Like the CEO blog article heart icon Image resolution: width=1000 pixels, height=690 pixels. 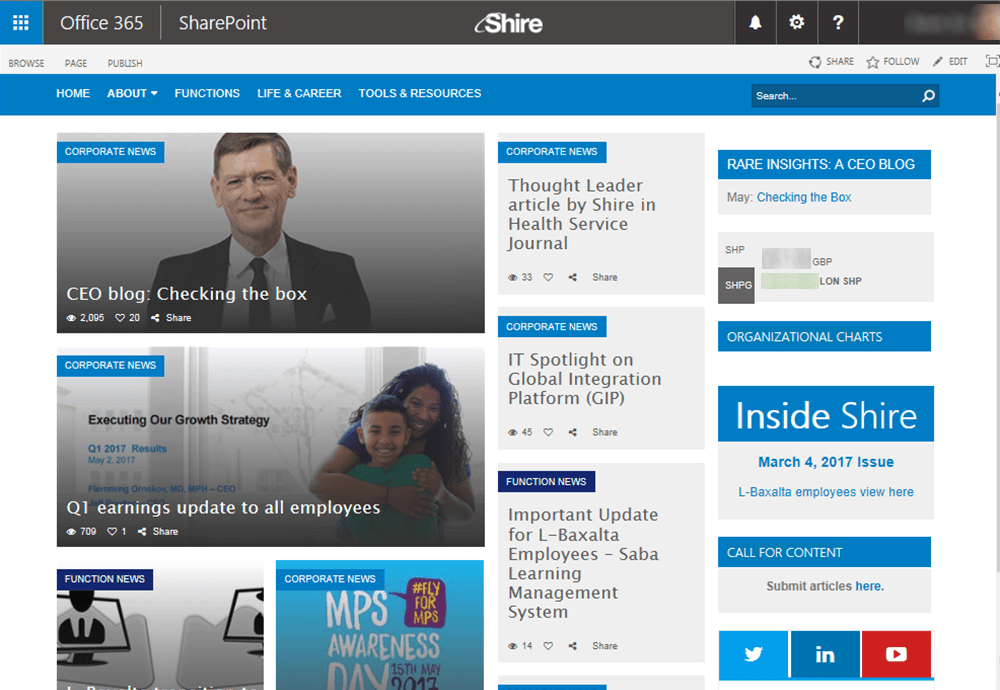point(120,318)
